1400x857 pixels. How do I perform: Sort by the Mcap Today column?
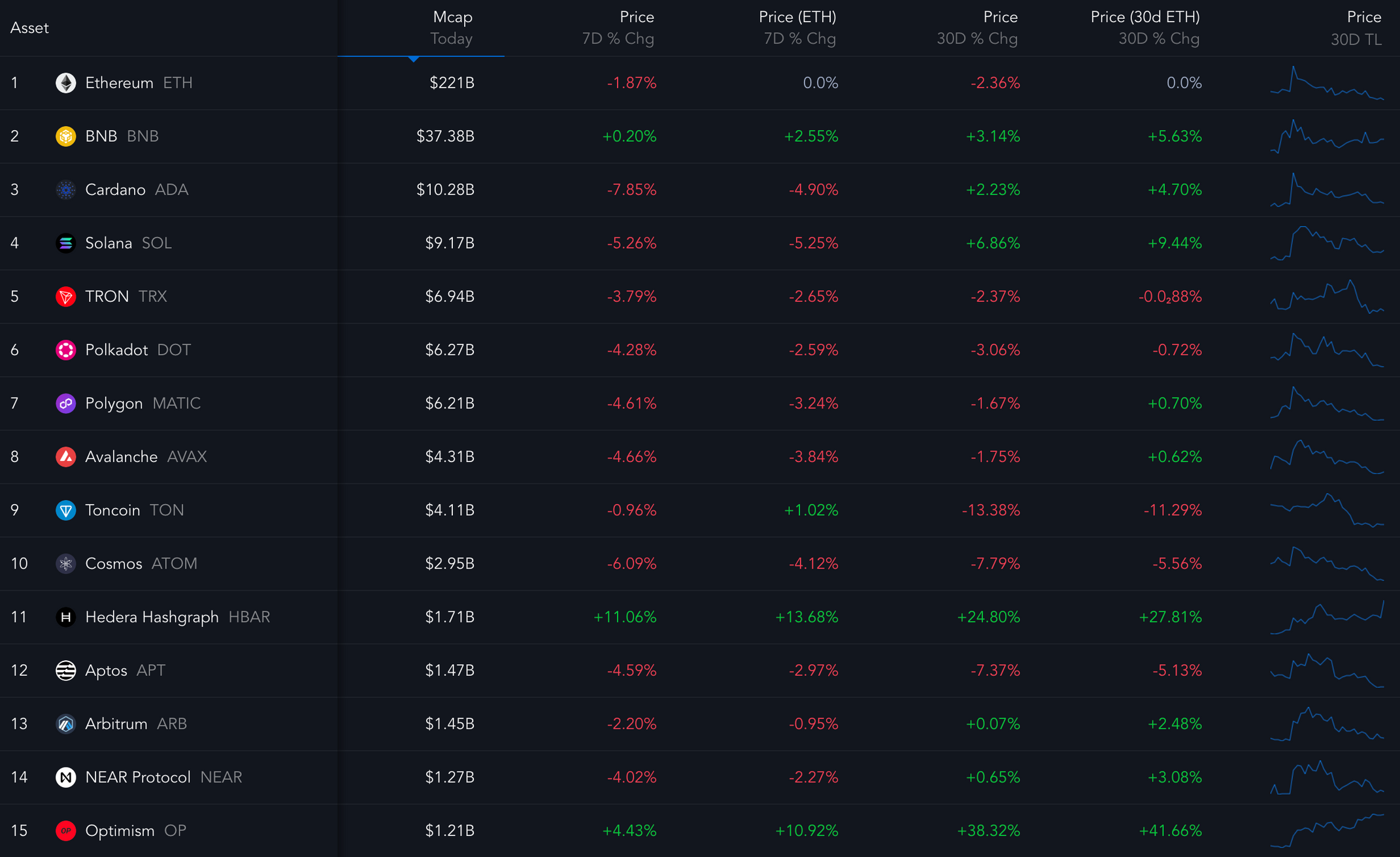click(x=452, y=27)
